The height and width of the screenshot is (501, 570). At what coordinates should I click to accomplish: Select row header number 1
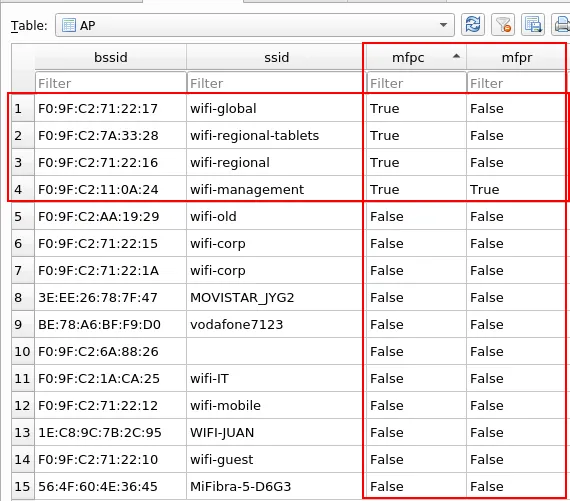pyautogui.click(x=23, y=108)
